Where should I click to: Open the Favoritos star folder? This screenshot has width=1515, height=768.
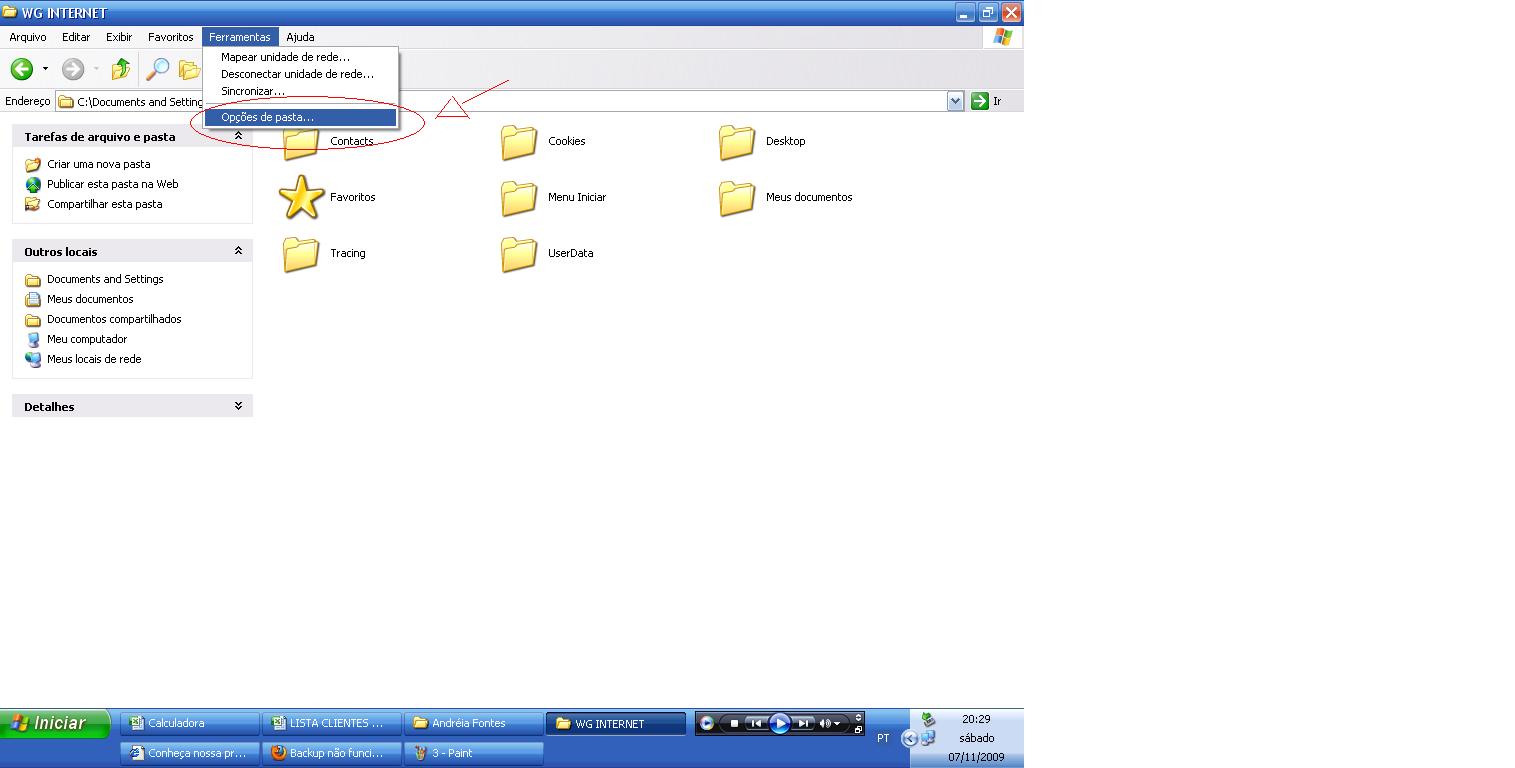click(301, 197)
